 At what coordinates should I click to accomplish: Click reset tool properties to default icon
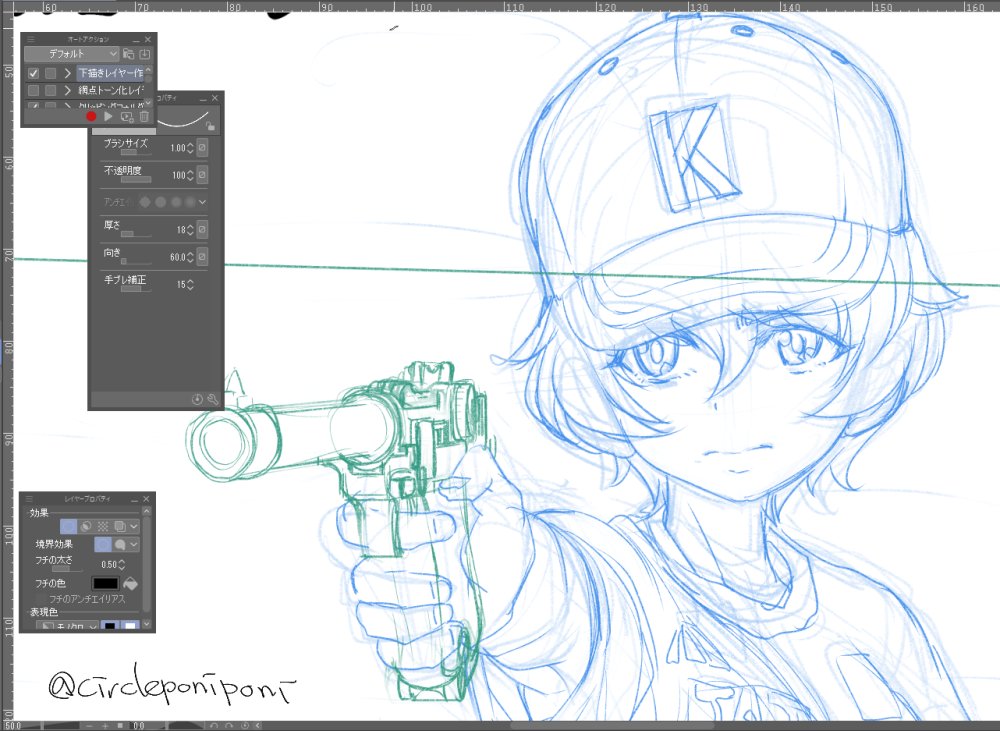(197, 399)
